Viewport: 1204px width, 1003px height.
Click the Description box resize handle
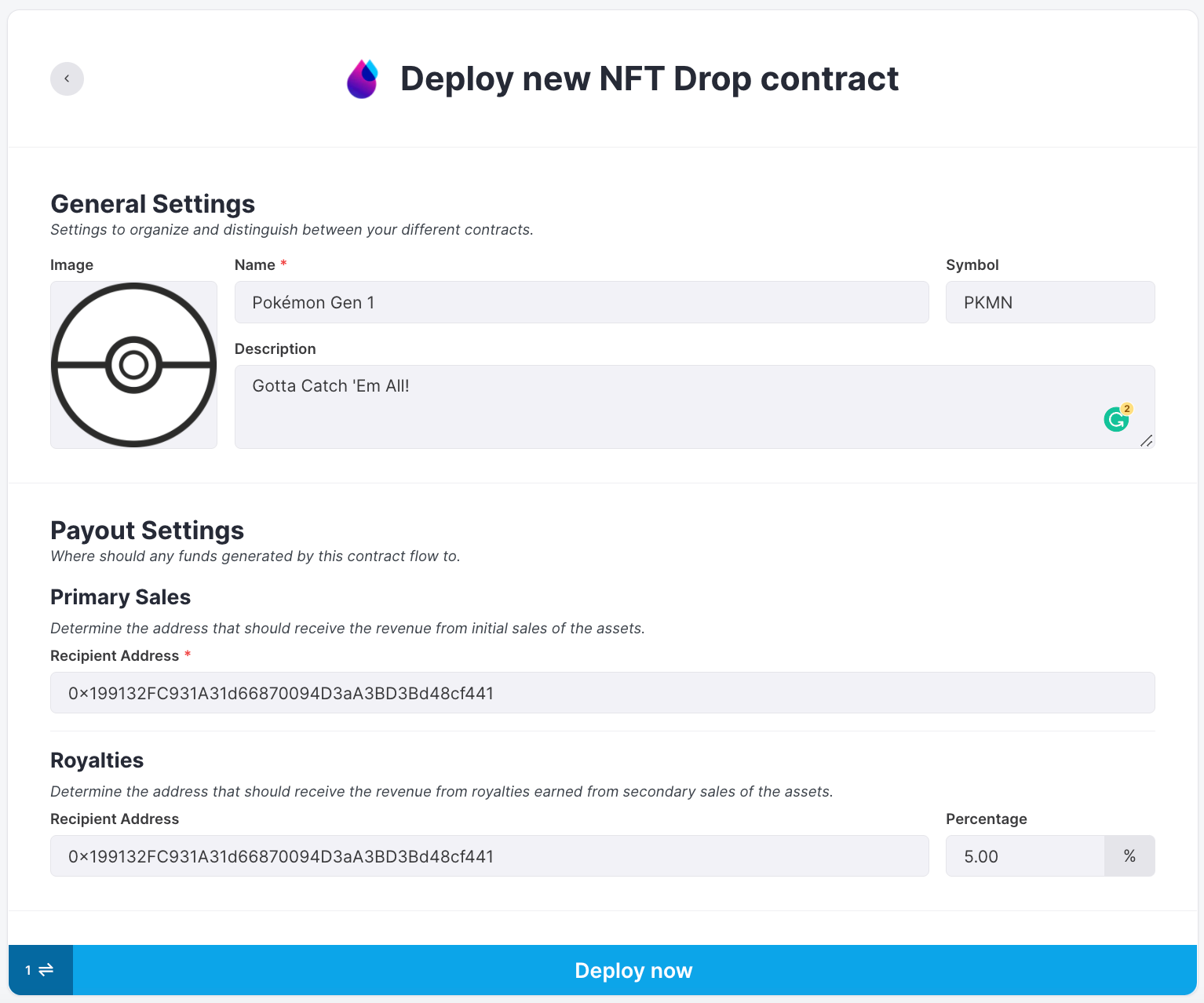(x=1146, y=442)
